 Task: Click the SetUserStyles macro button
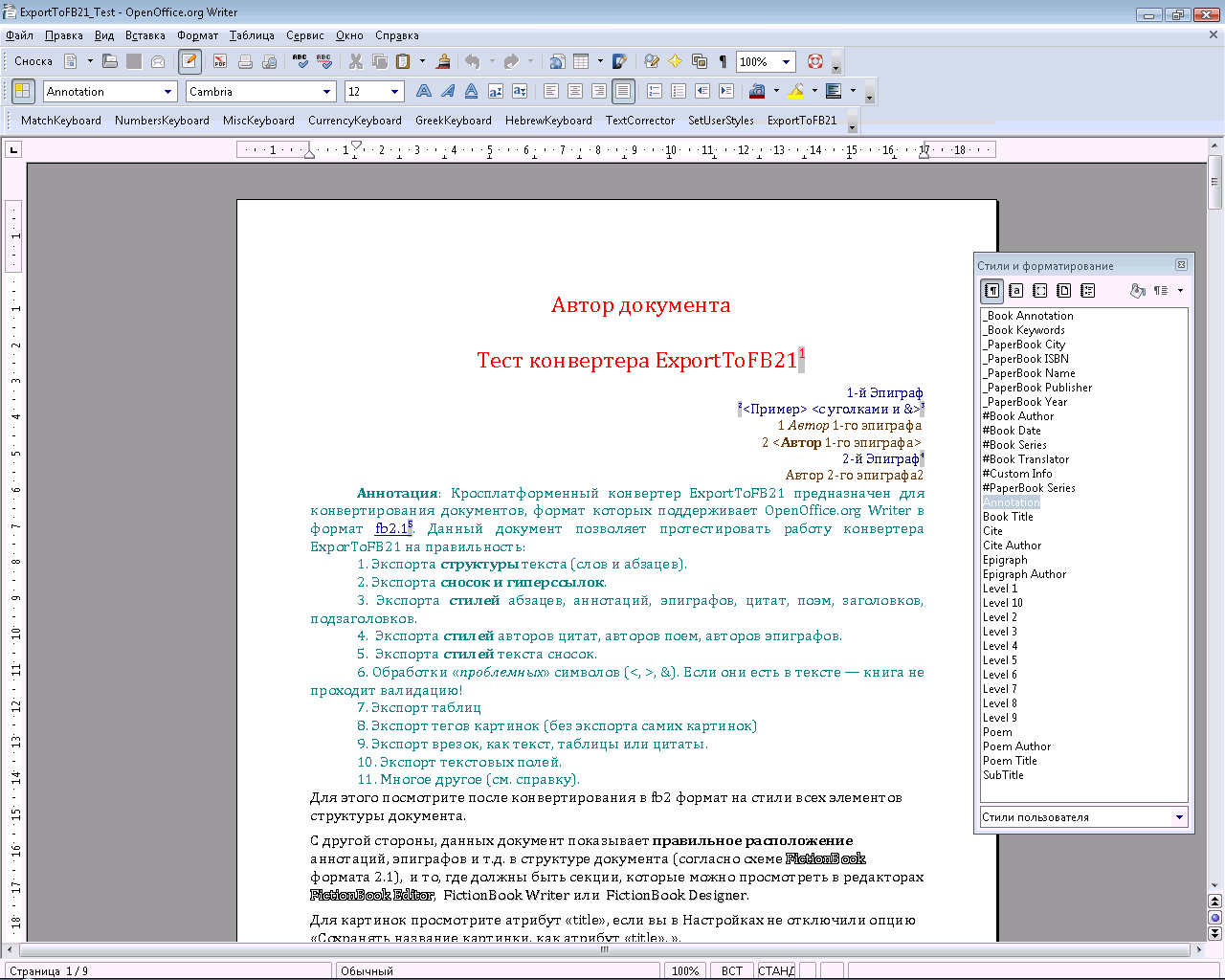click(721, 121)
